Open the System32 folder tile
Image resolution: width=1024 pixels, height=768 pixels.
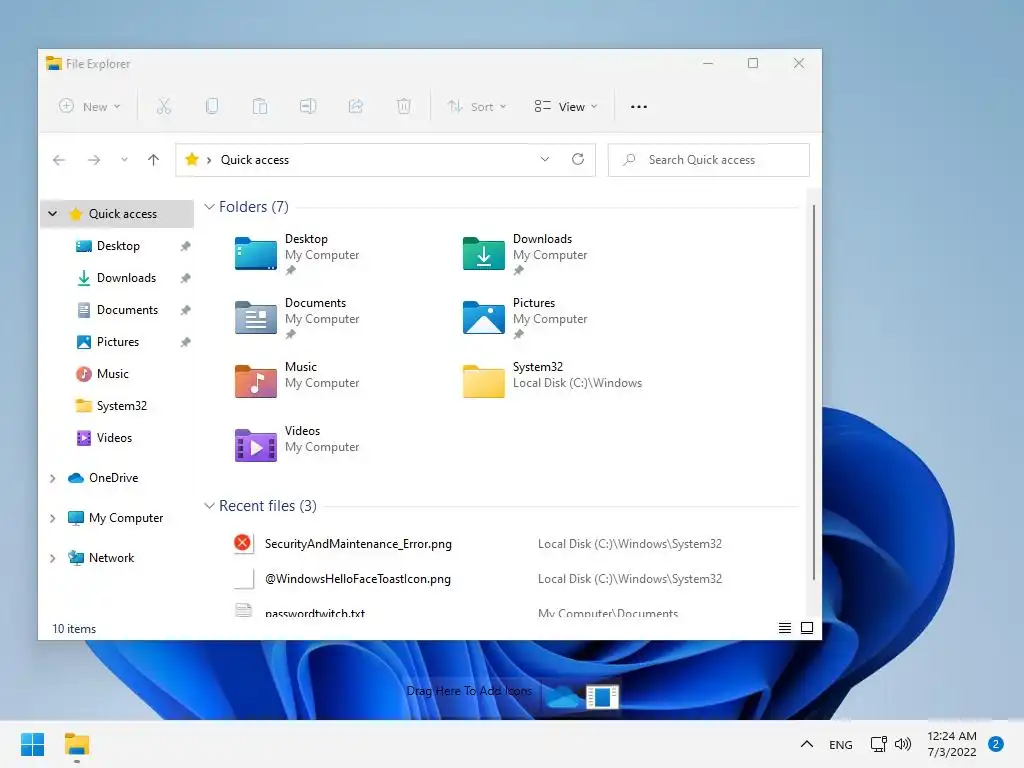click(552, 381)
